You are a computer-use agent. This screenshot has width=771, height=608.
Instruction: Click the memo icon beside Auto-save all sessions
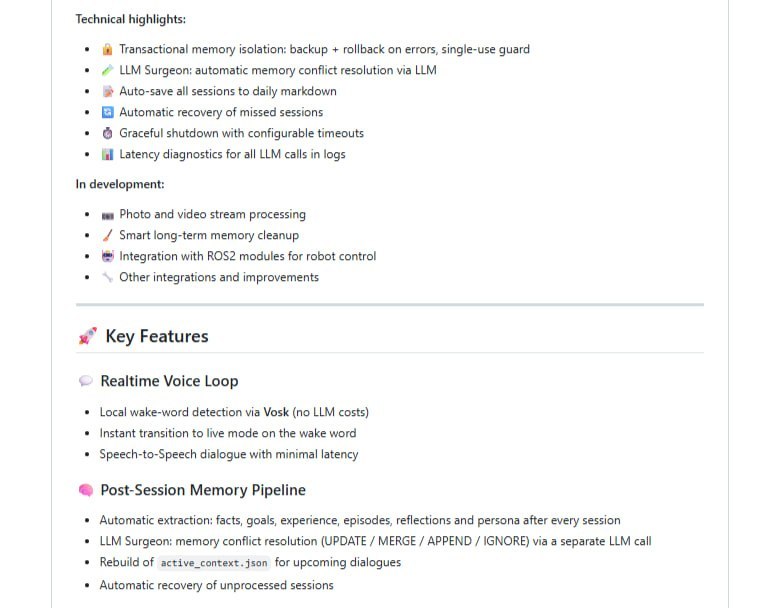[x=107, y=91]
